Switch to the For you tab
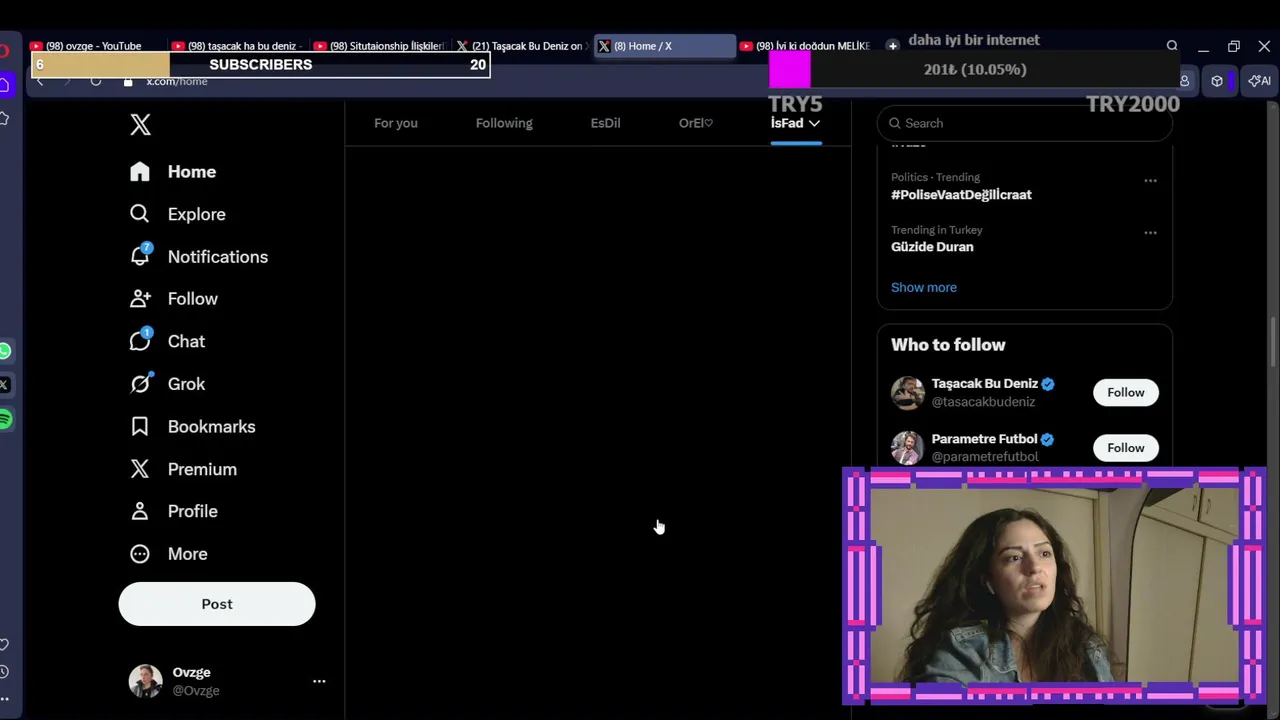 click(x=396, y=123)
